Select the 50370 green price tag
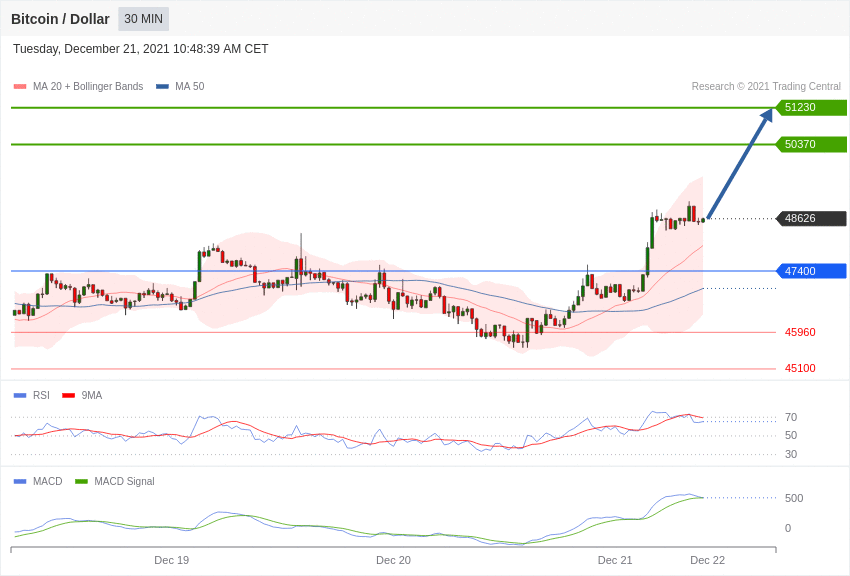Screen dimensions: 850x576 click(x=811, y=145)
